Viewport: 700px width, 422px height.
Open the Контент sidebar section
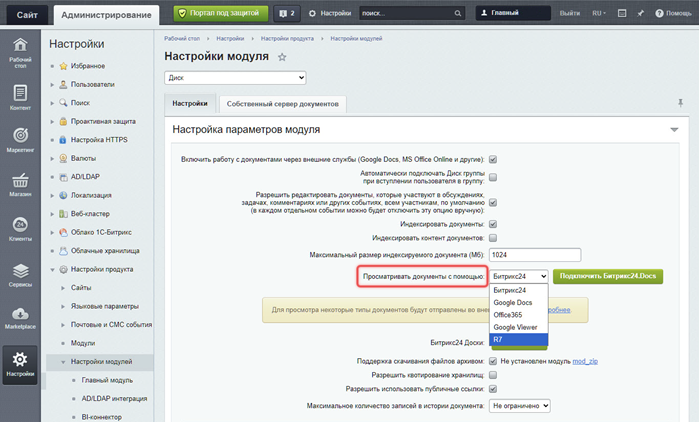[x=20, y=98]
